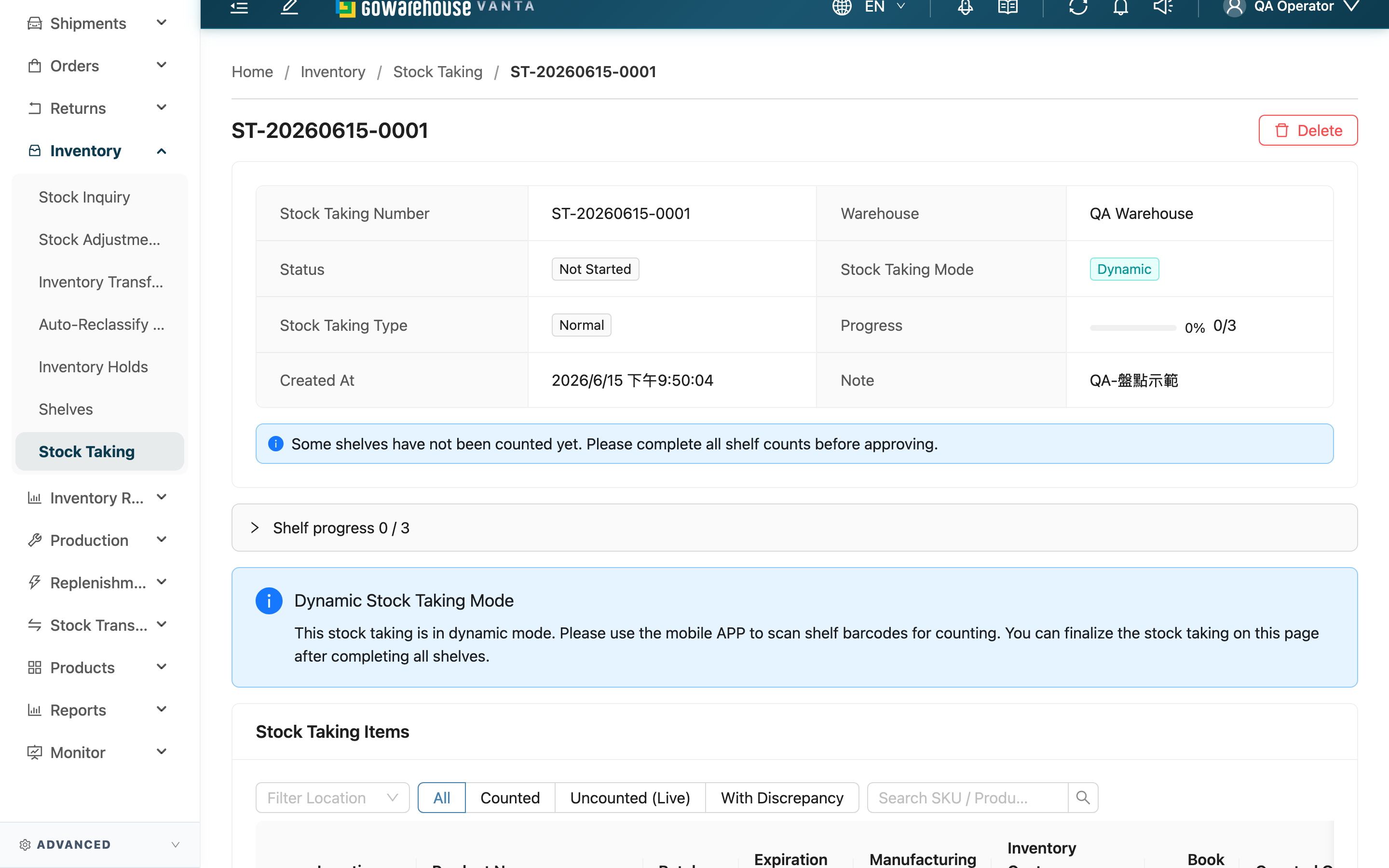Focus the Search SKU / Product field

click(967, 798)
